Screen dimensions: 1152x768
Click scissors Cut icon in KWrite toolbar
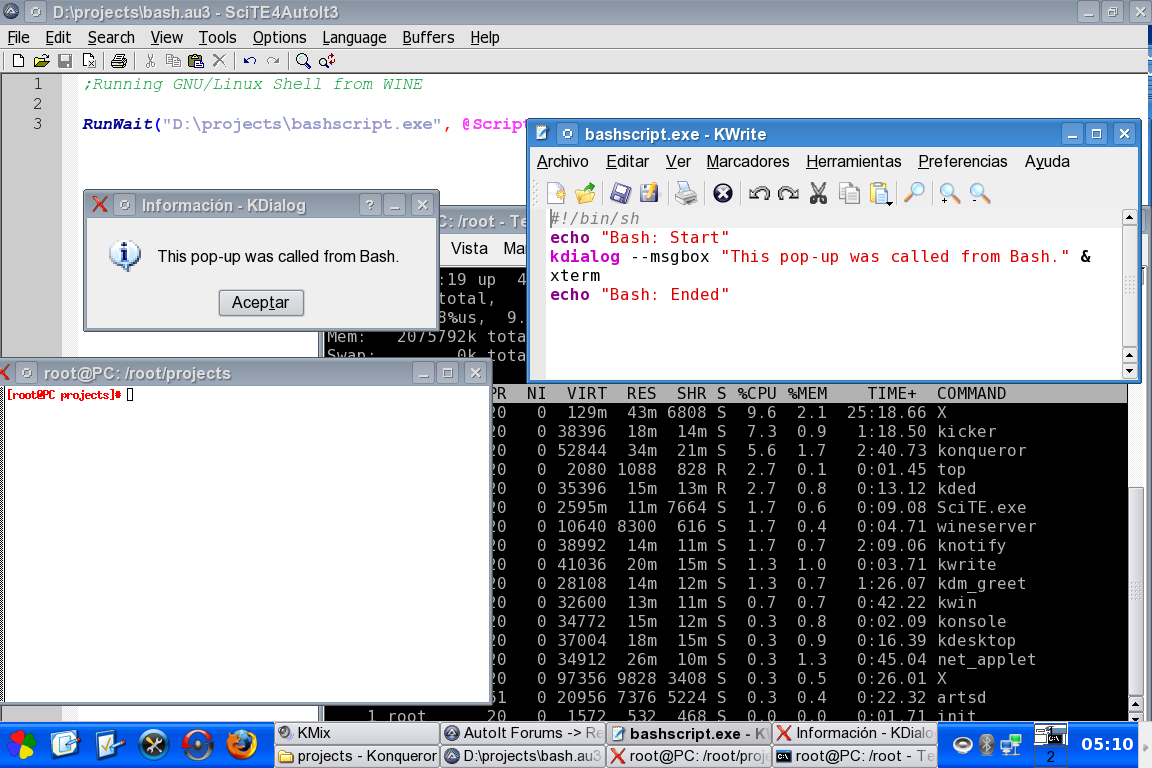coord(818,193)
